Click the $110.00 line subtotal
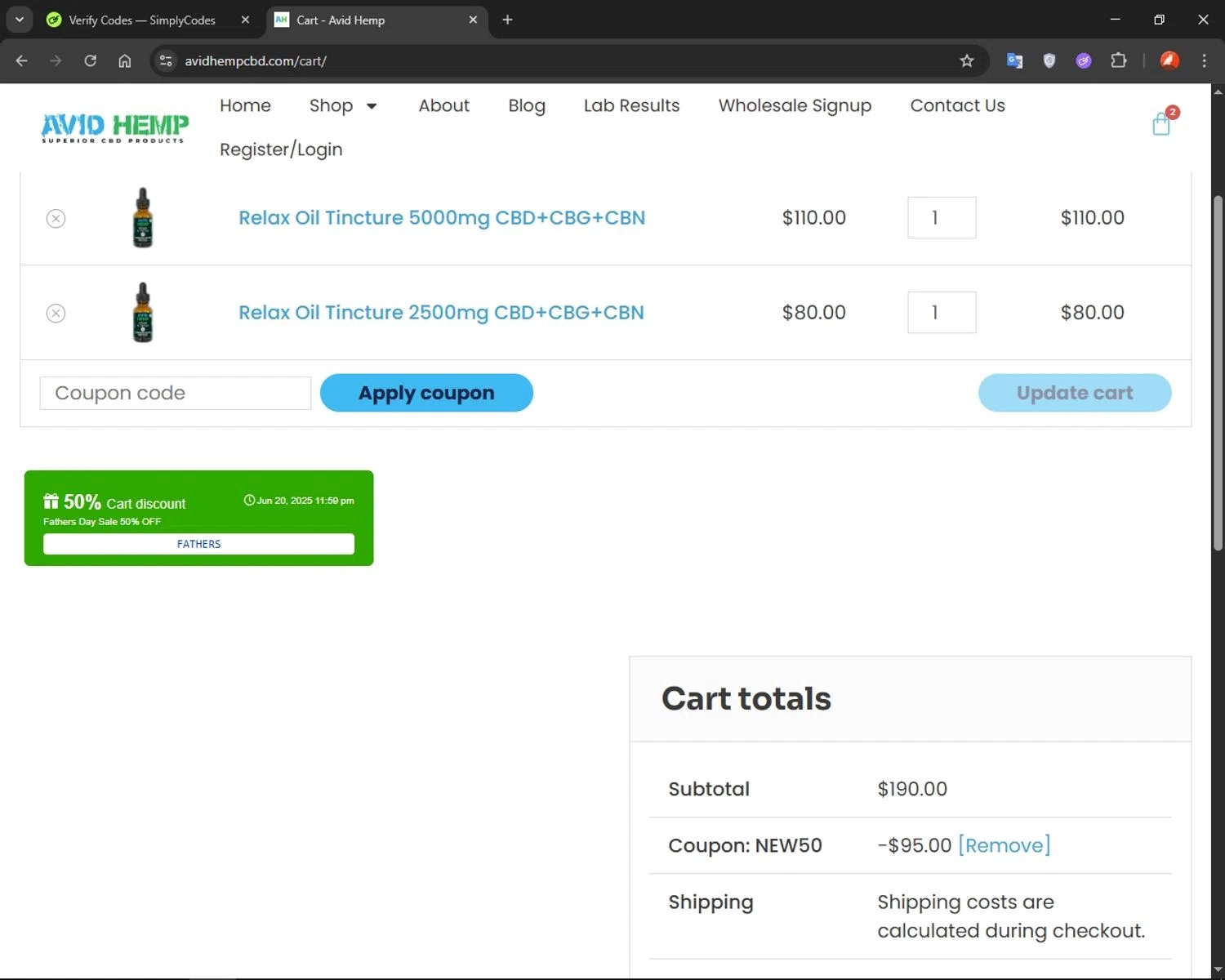The image size is (1225, 980). pos(1093,218)
